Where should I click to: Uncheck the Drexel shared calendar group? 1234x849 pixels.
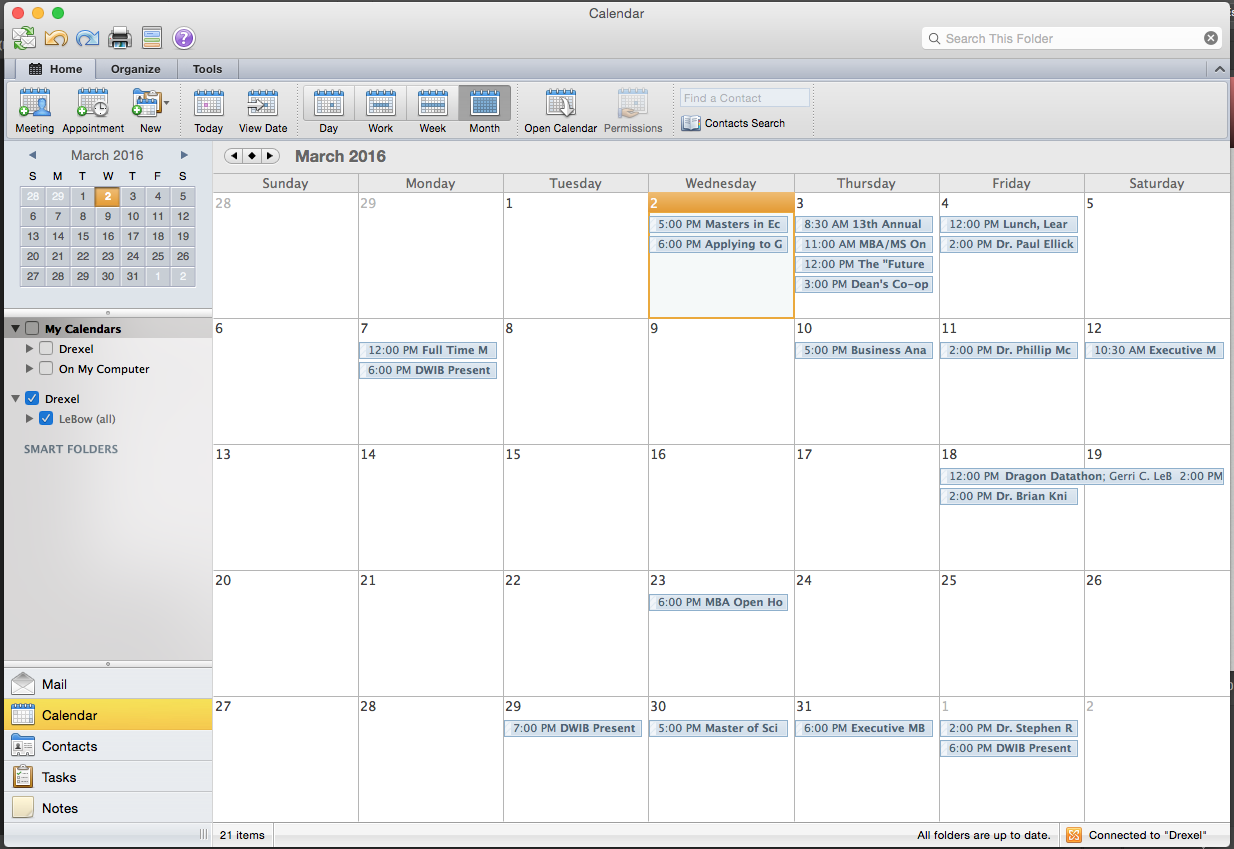click(32, 399)
